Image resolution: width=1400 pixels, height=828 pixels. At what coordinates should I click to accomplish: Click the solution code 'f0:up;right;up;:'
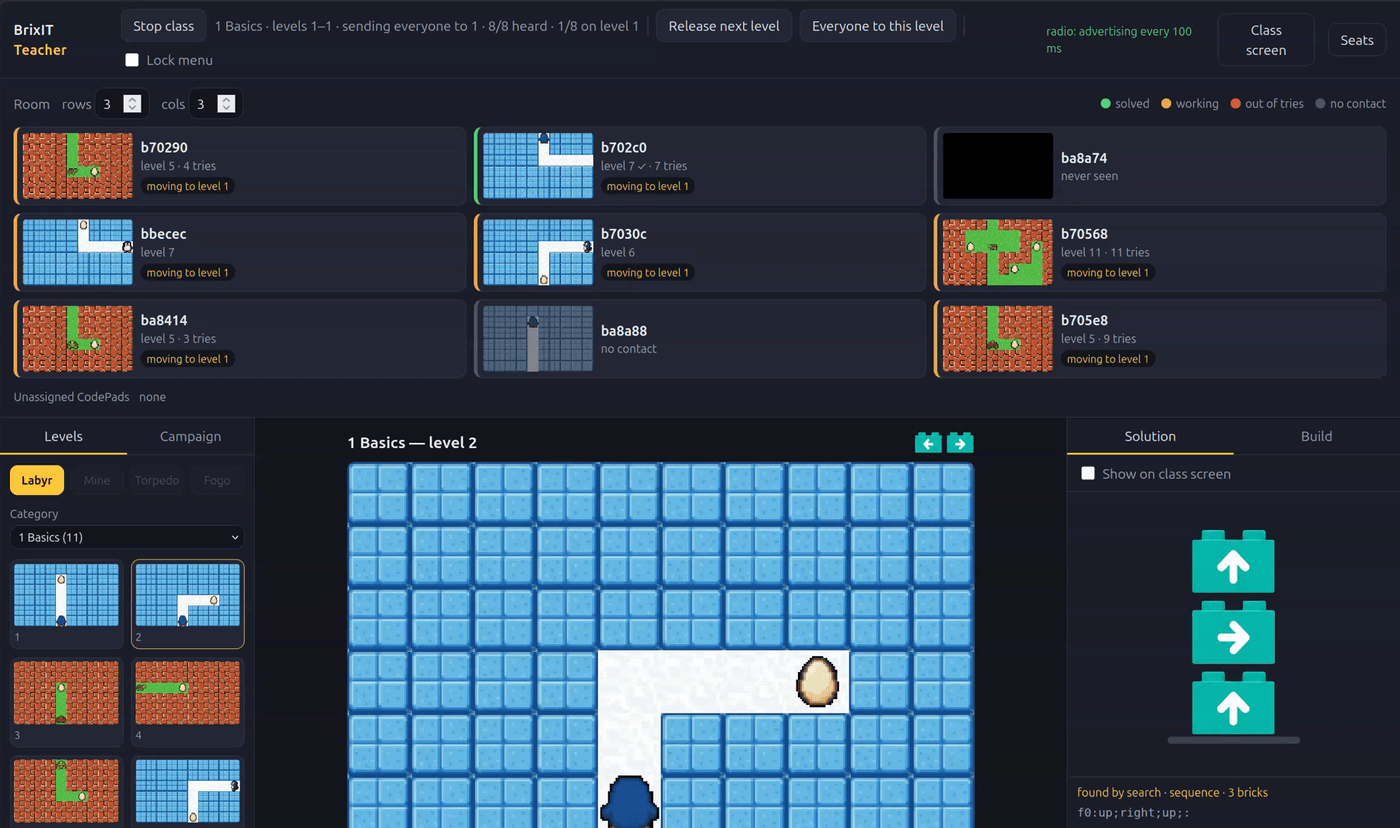tap(1134, 813)
